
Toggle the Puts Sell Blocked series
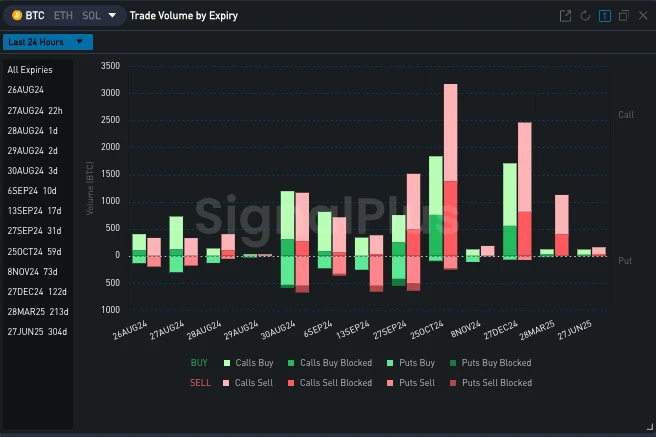click(x=455, y=383)
